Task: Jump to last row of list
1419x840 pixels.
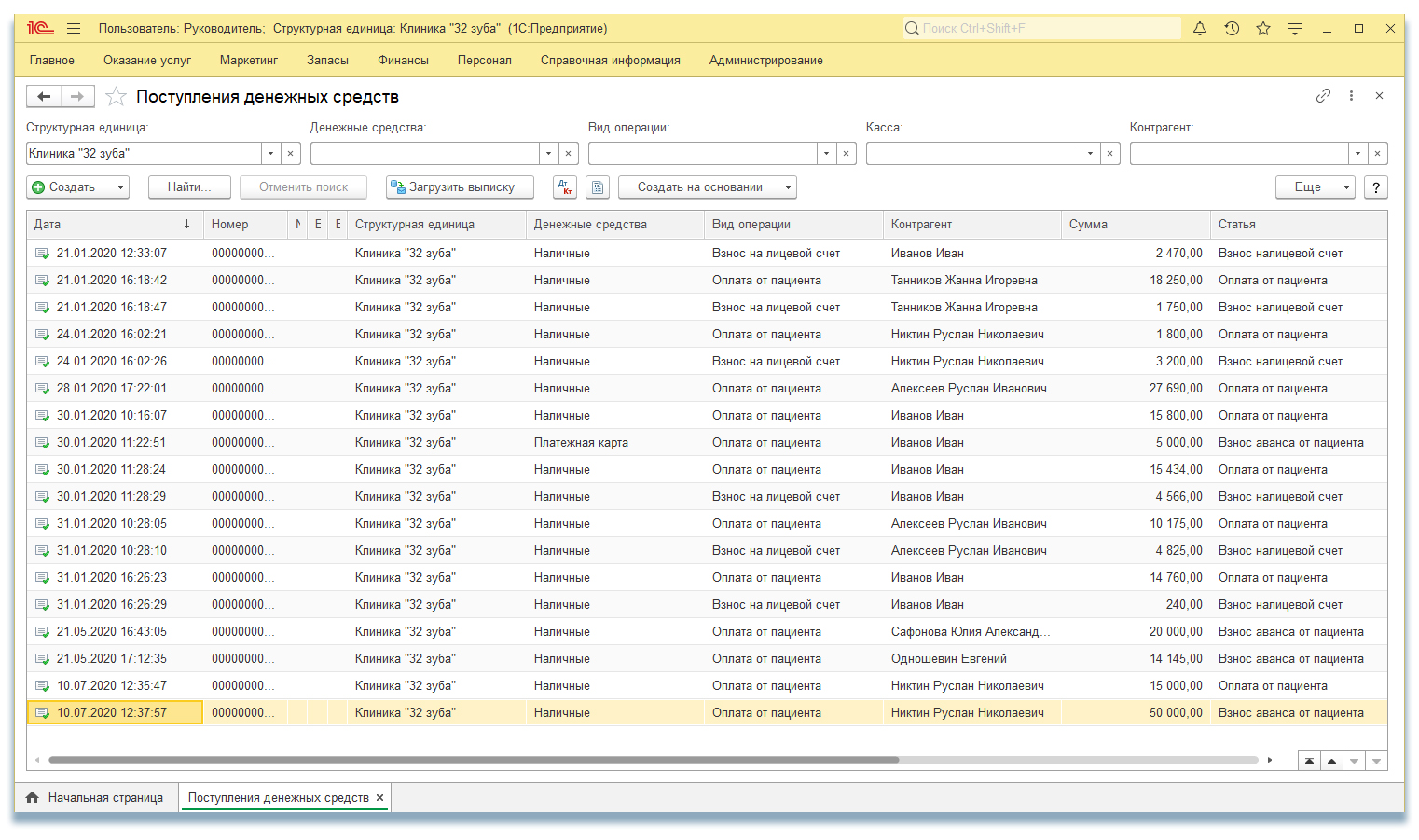Action: (x=1377, y=761)
